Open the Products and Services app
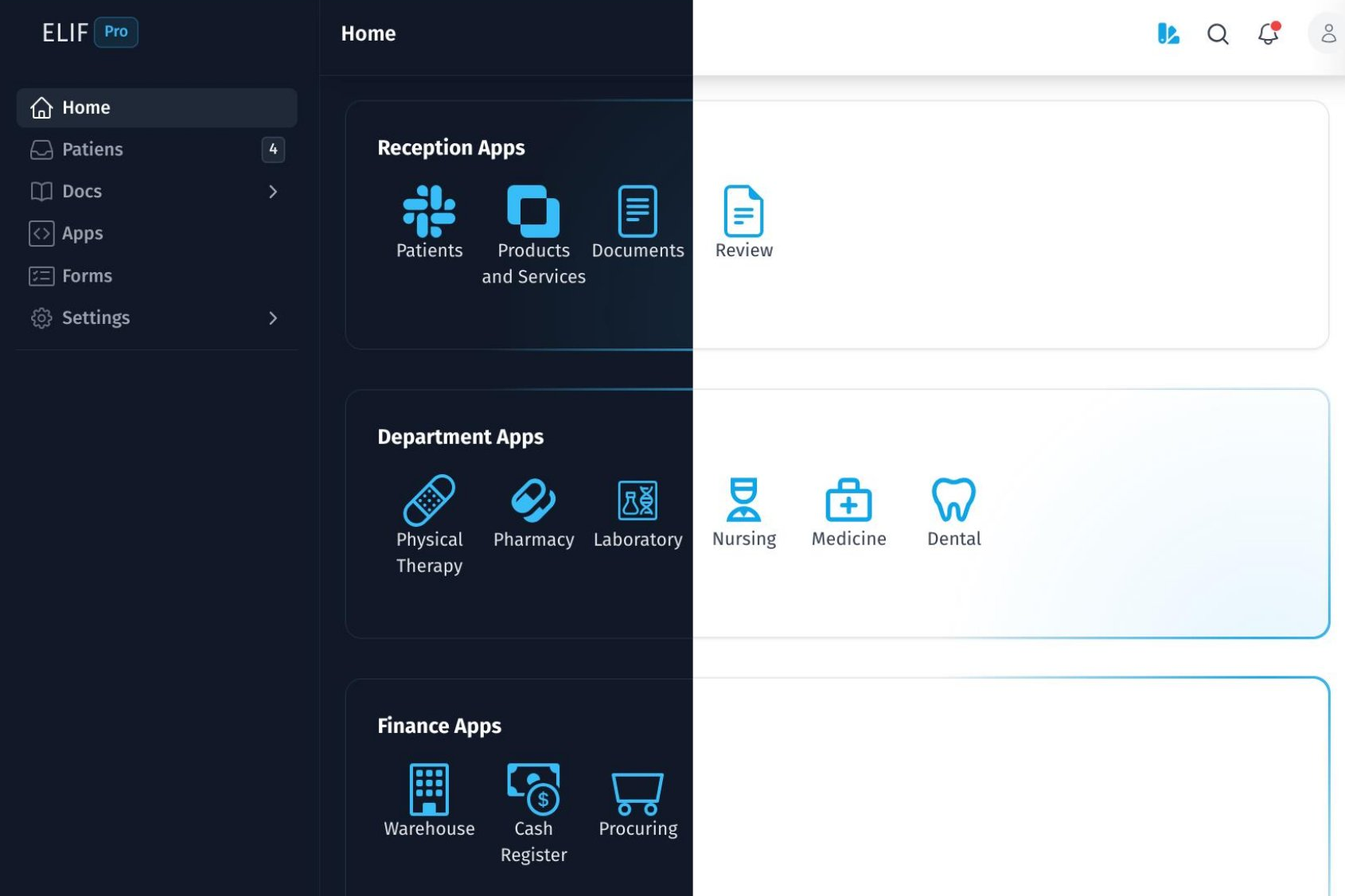 (533, 215)
